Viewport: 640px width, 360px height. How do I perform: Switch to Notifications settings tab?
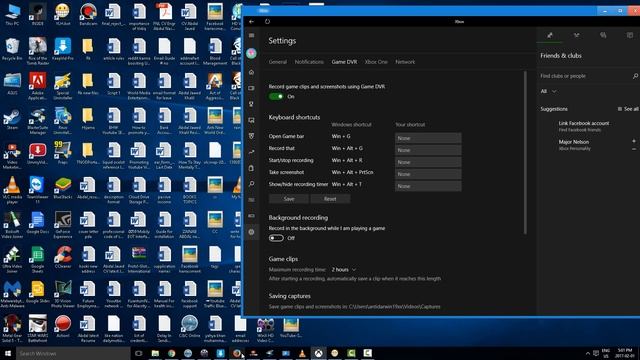point(309,62)
